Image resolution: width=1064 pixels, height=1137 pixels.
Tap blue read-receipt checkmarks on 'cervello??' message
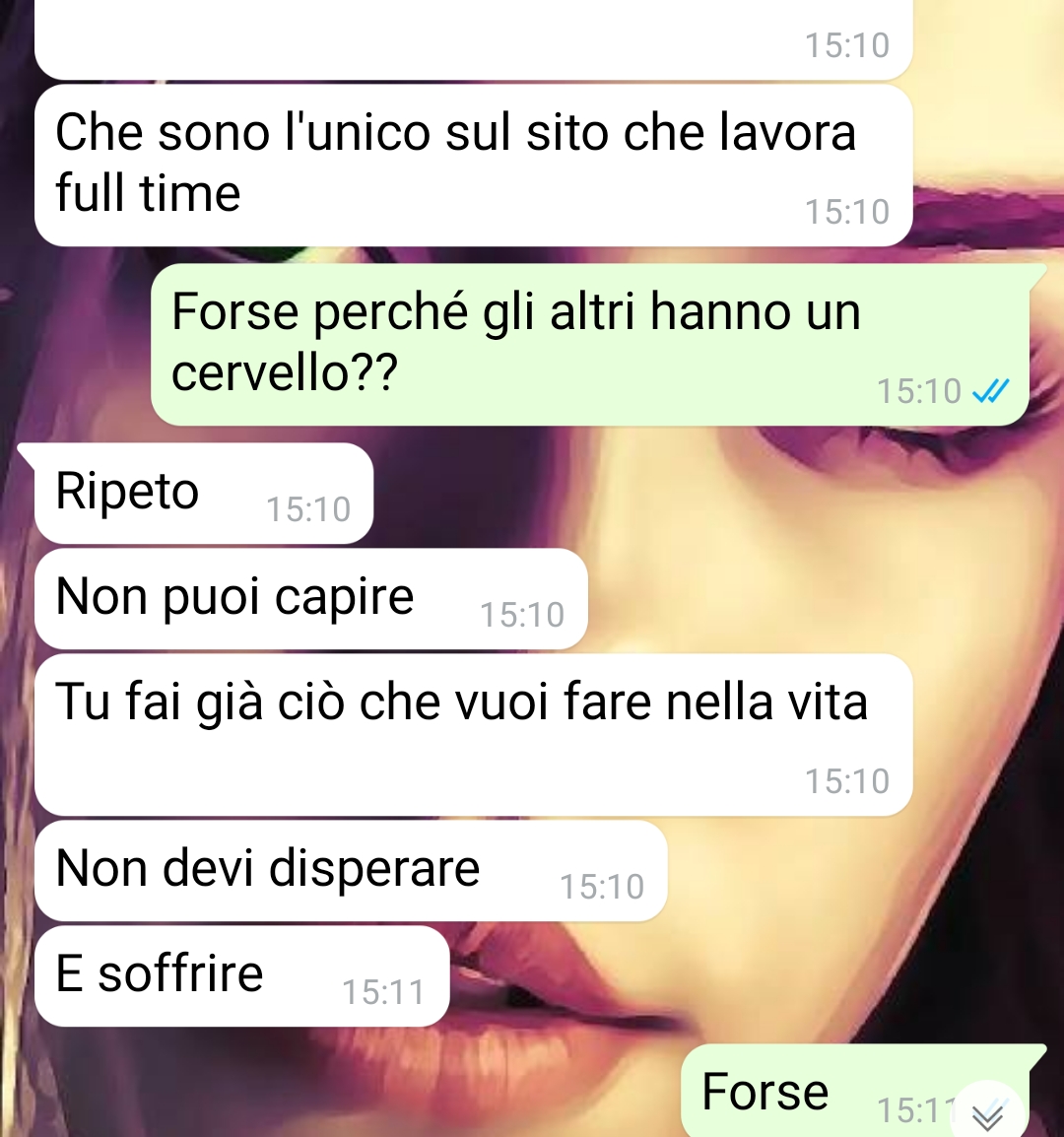click(x=991, y=391)
